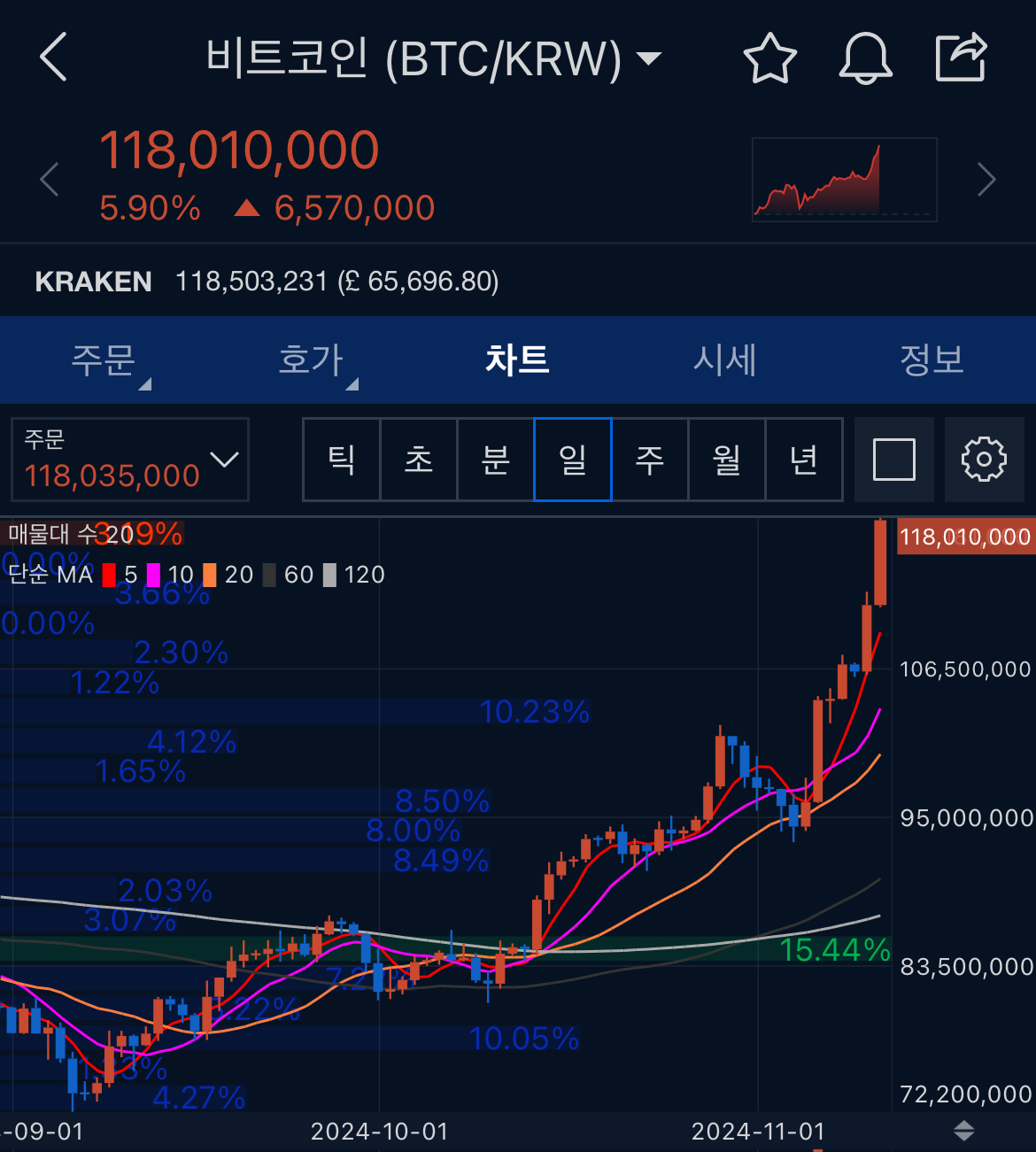Image resolution: width=1036 pixels, height=1152 pixels.
Task: Click the chart resize handle at bottom right
Action: tap(964, 1131)
